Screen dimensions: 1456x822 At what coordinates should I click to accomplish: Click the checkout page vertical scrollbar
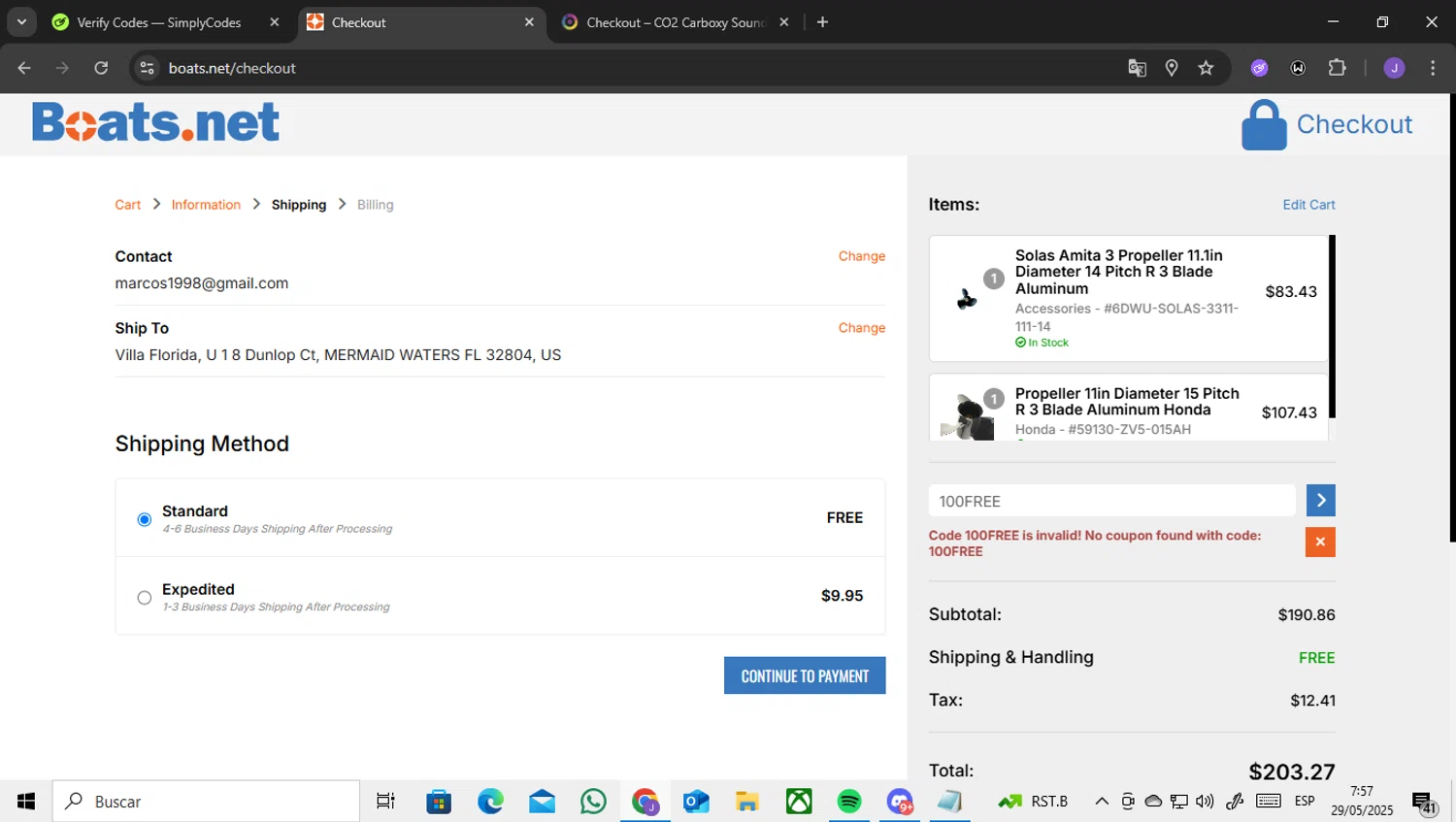(x=1453, y=318)
